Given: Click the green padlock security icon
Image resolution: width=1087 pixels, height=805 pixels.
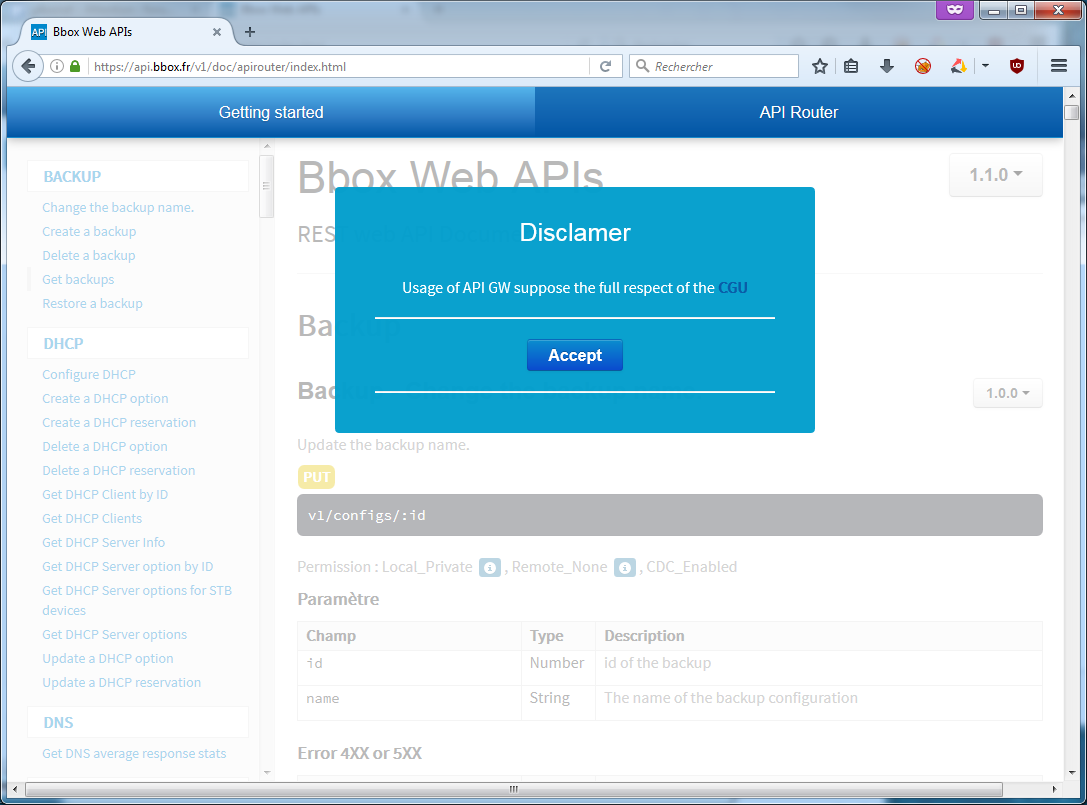Looking at the screenshot, I should 75,67.
